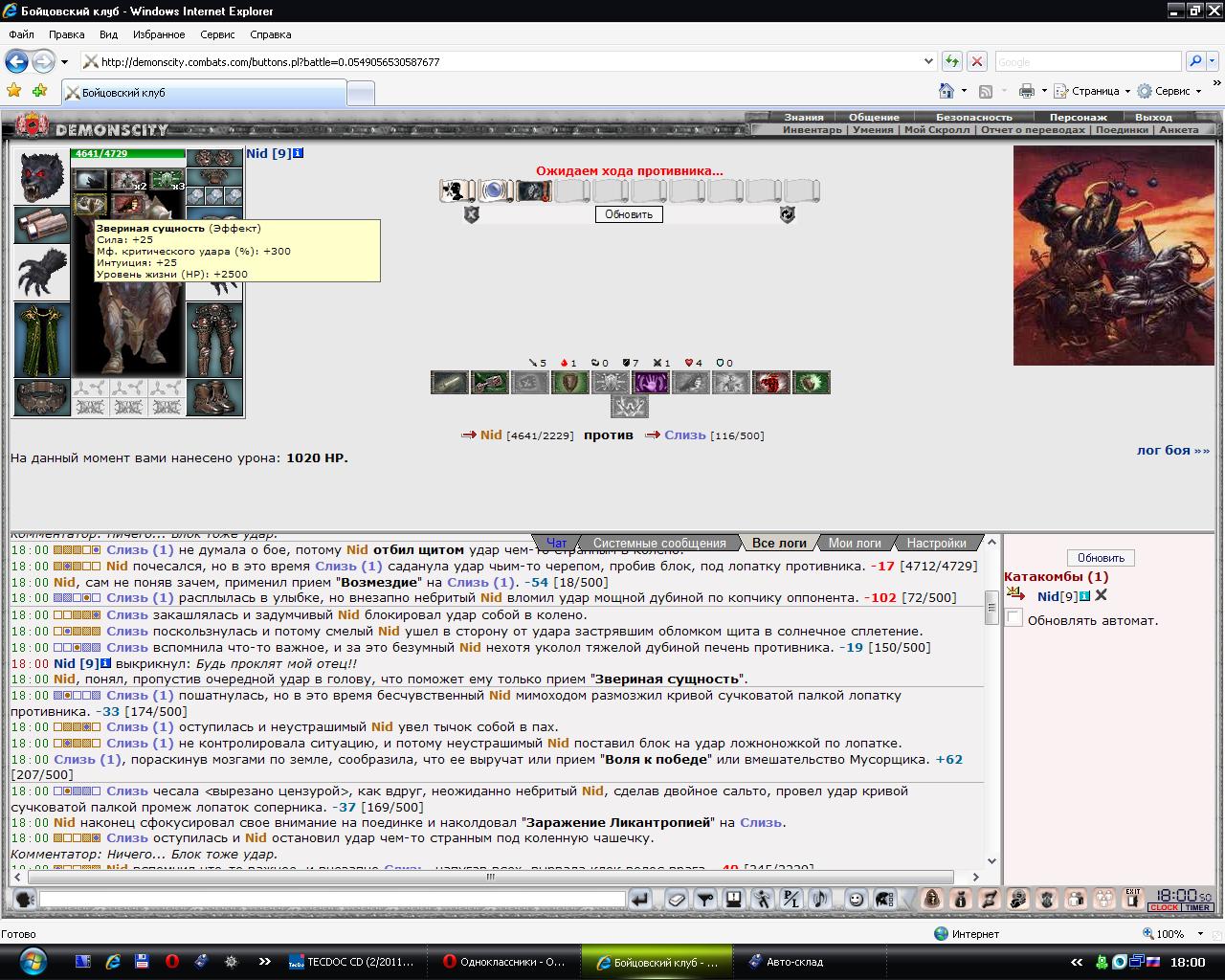Open the recent pages dropdown arrow

64,61
